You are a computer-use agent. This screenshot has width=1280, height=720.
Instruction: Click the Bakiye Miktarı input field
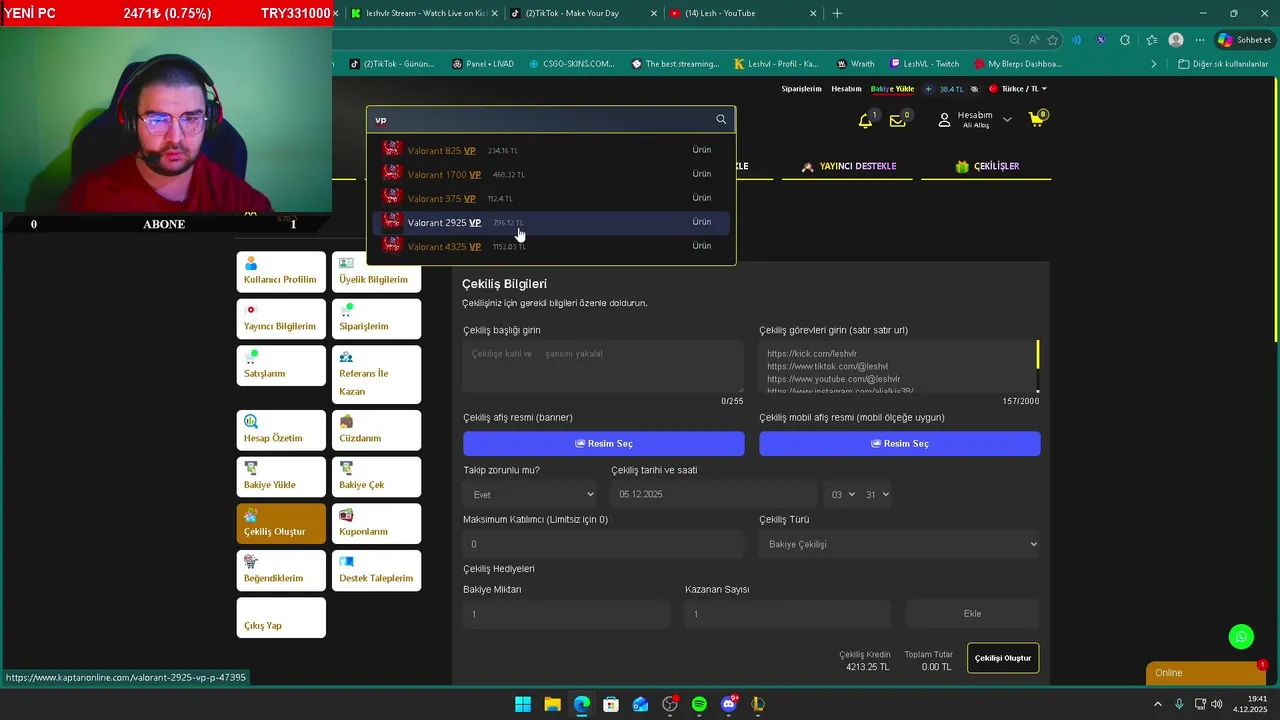coord(566,614)
